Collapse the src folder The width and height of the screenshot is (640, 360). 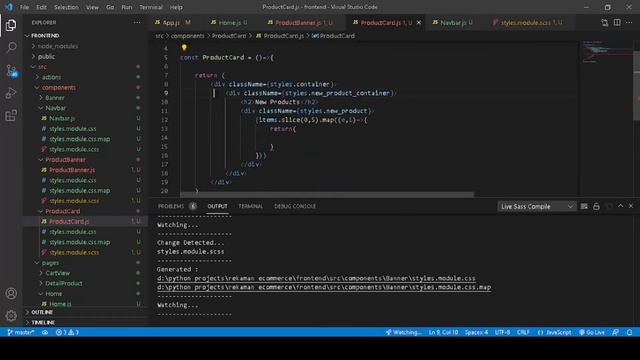(85, 67)
